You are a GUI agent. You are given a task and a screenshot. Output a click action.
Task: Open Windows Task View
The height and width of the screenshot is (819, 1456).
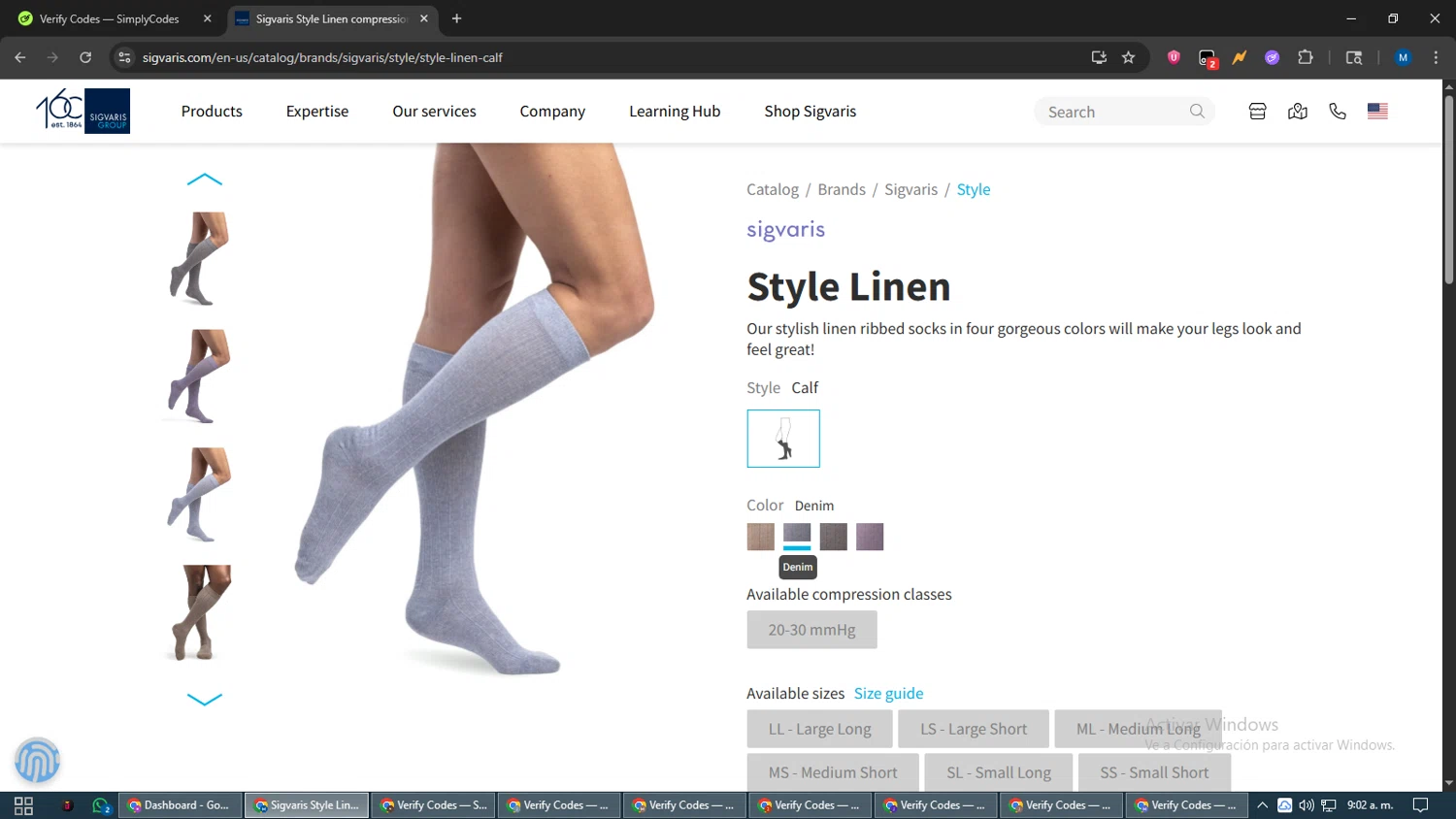[x=23, y=805]
